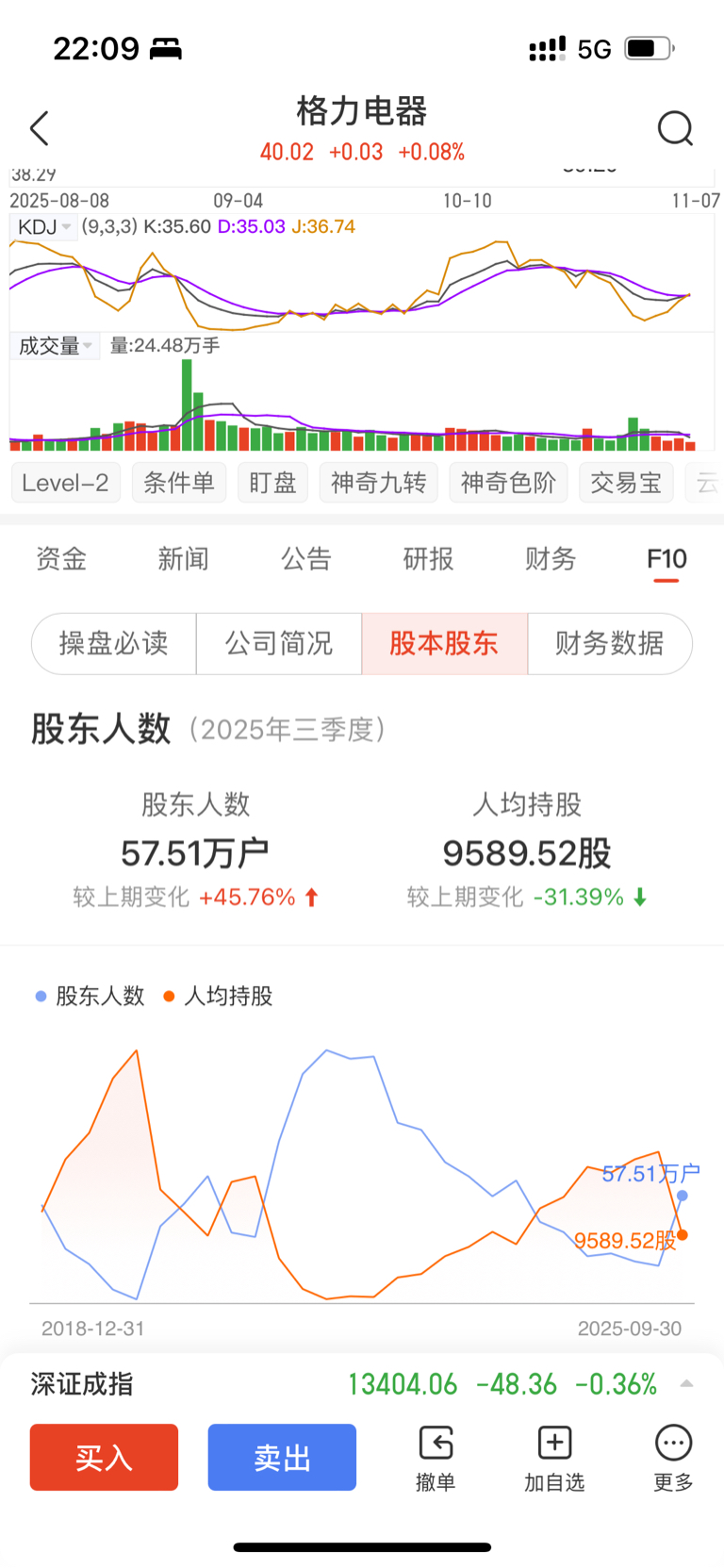Switch to the 资金 tab

pyautogui.click(x=61, y=559)
